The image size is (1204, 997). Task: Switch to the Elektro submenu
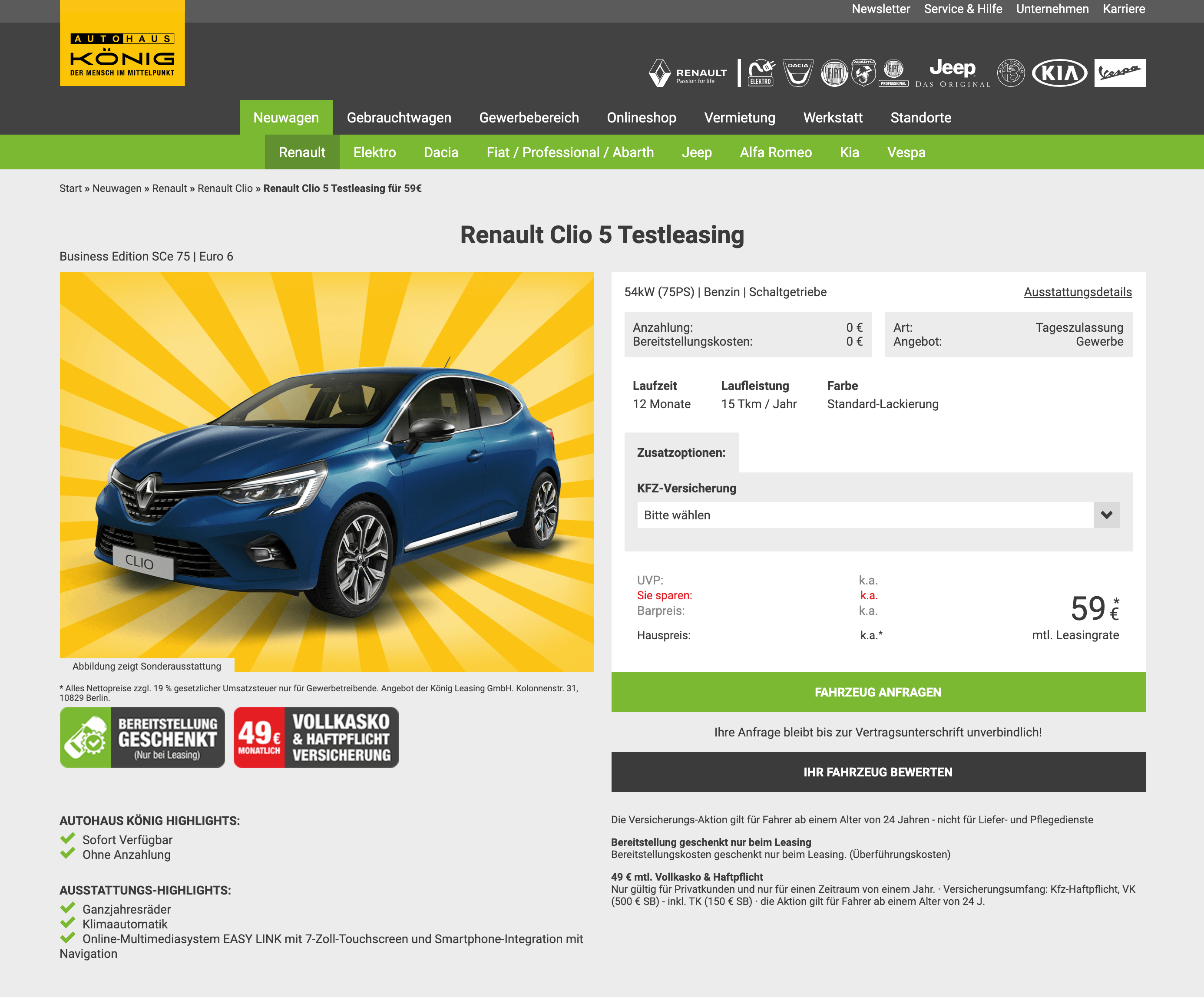pyautogui.click(x=374, y=152)
